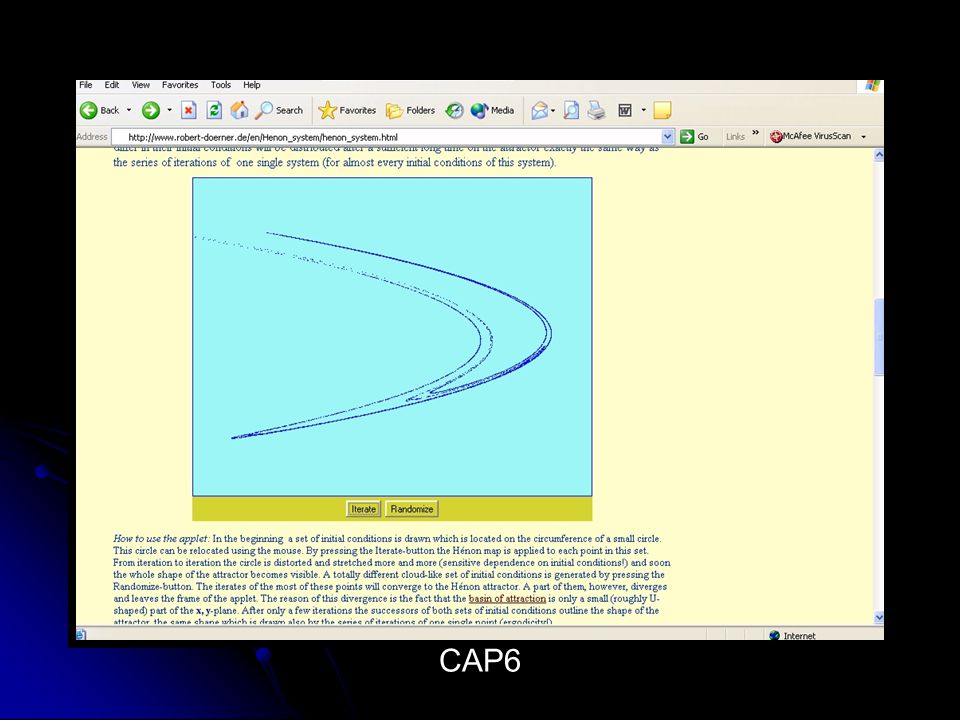Viewport: 960px width, 720px height.
Task: Click inside the Hénon attractor applet canvas
Action: click(392, 337)
